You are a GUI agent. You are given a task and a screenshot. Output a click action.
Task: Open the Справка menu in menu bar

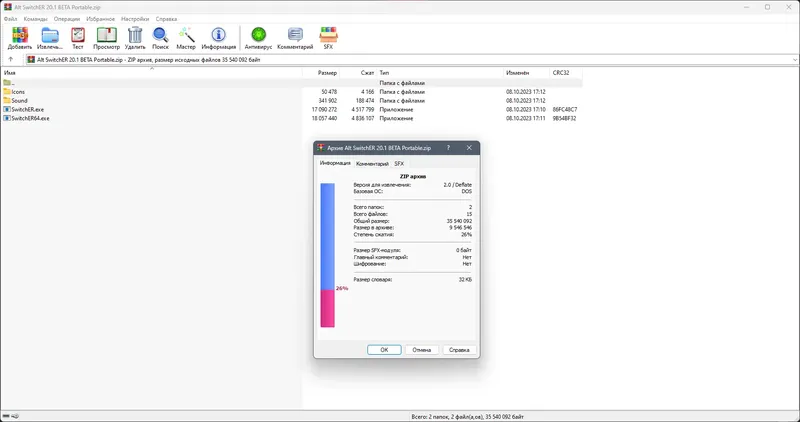coord(166,19)
